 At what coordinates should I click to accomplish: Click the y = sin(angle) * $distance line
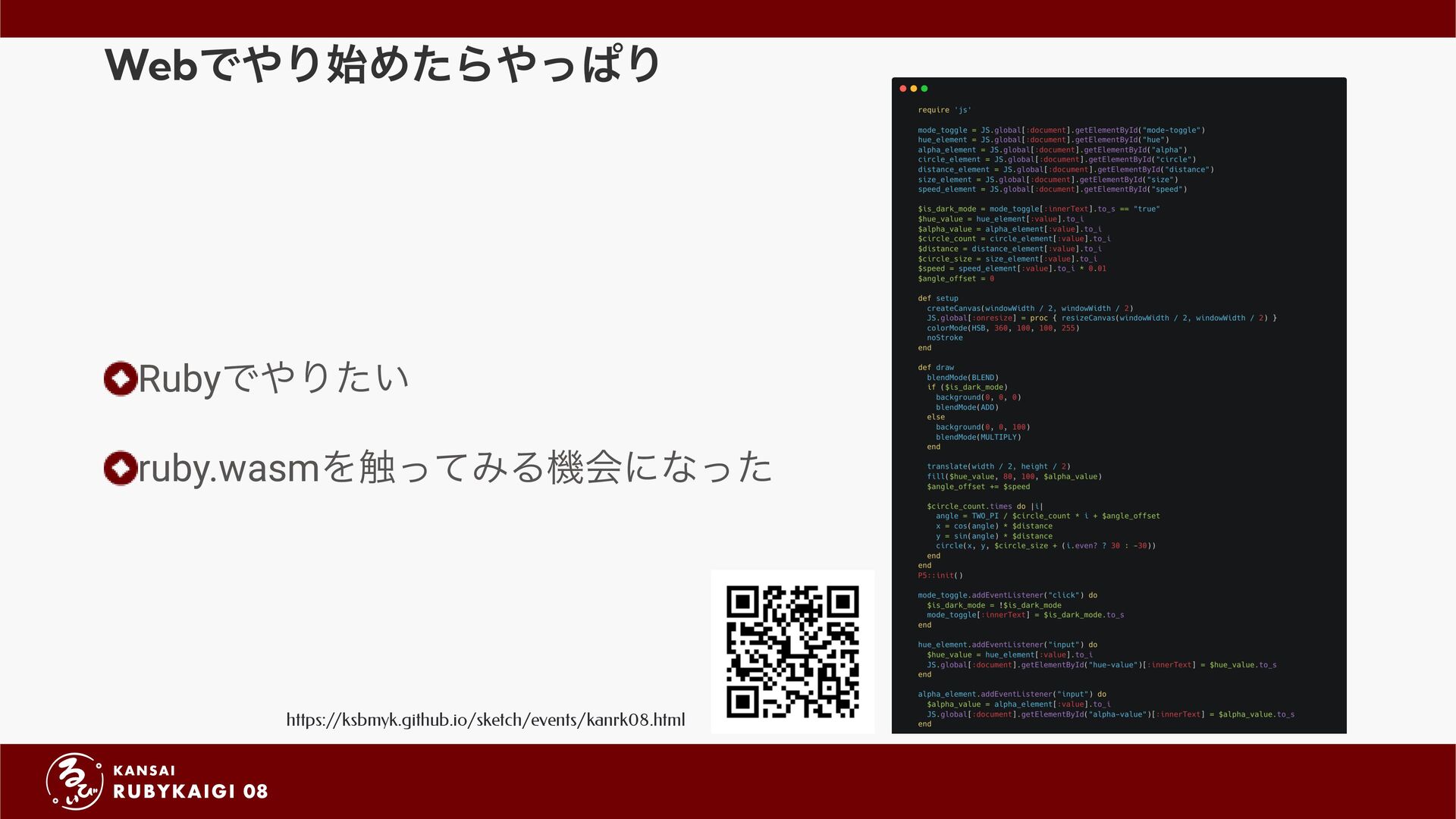994,536
